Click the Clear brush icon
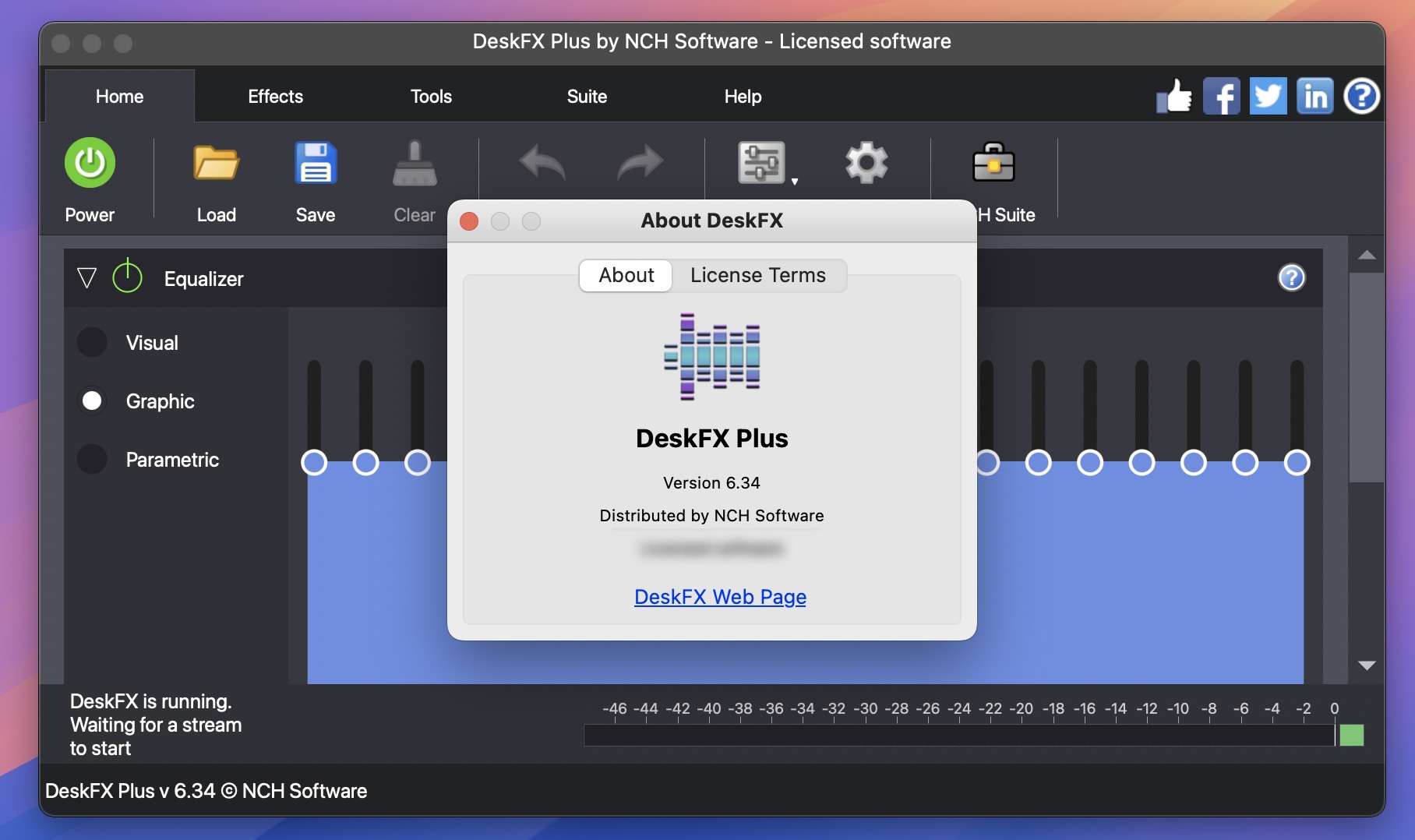Screen dimensions: 1415x840 click(415, 163)
